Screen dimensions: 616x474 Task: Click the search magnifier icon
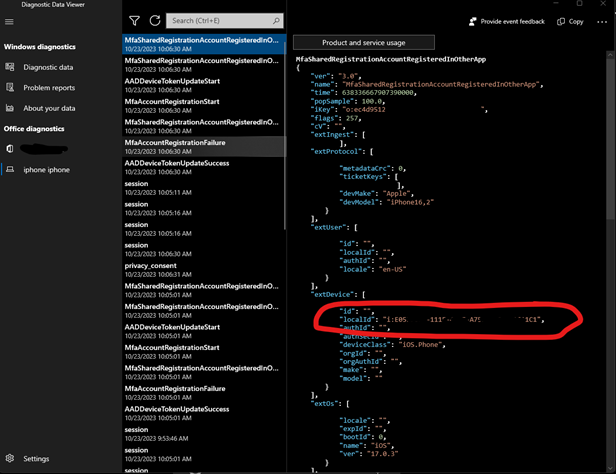276,21
